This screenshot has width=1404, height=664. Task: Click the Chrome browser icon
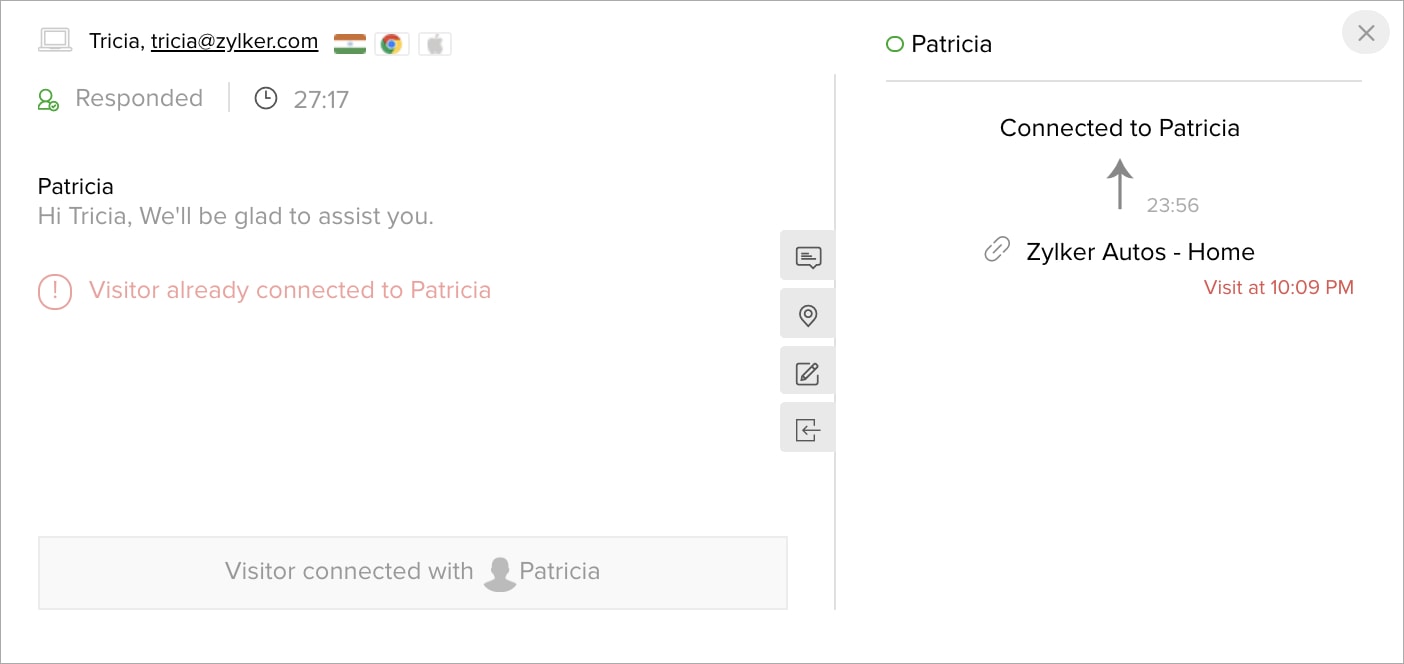coord(391,43)
